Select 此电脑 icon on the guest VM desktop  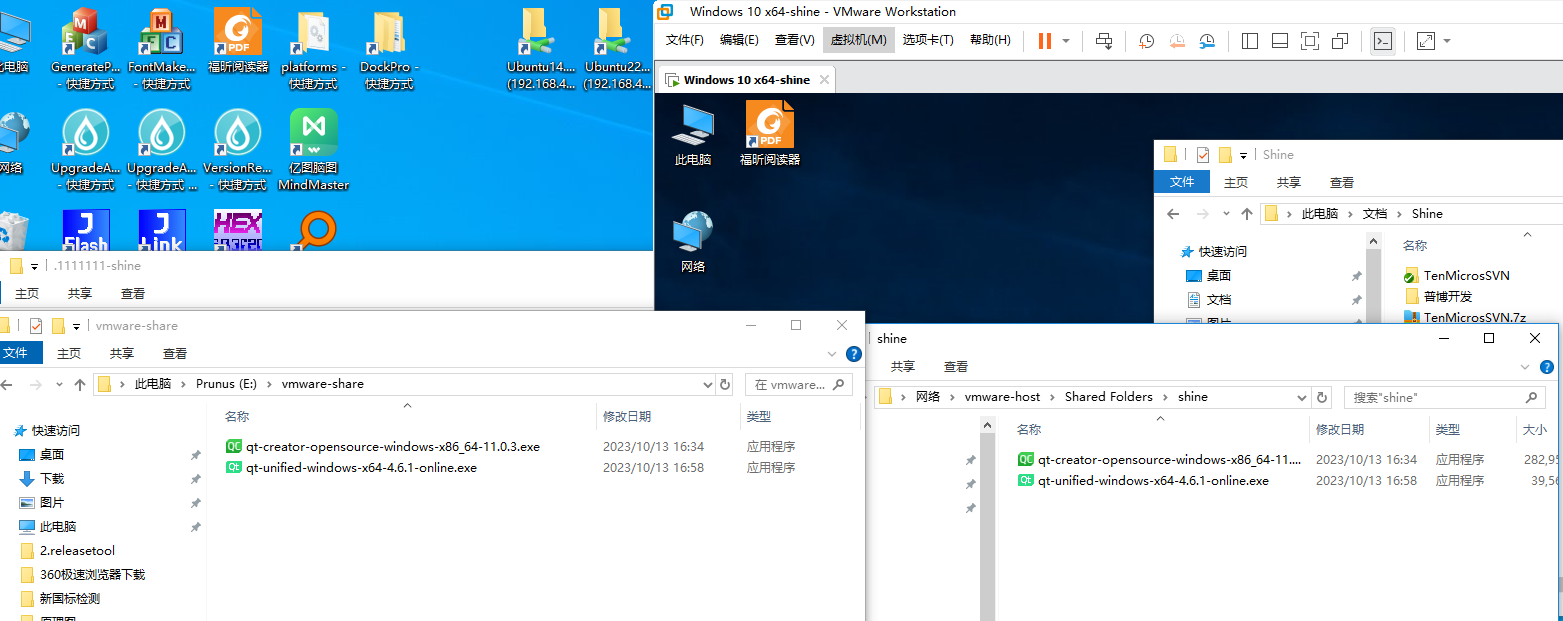[x=692, y=134]
